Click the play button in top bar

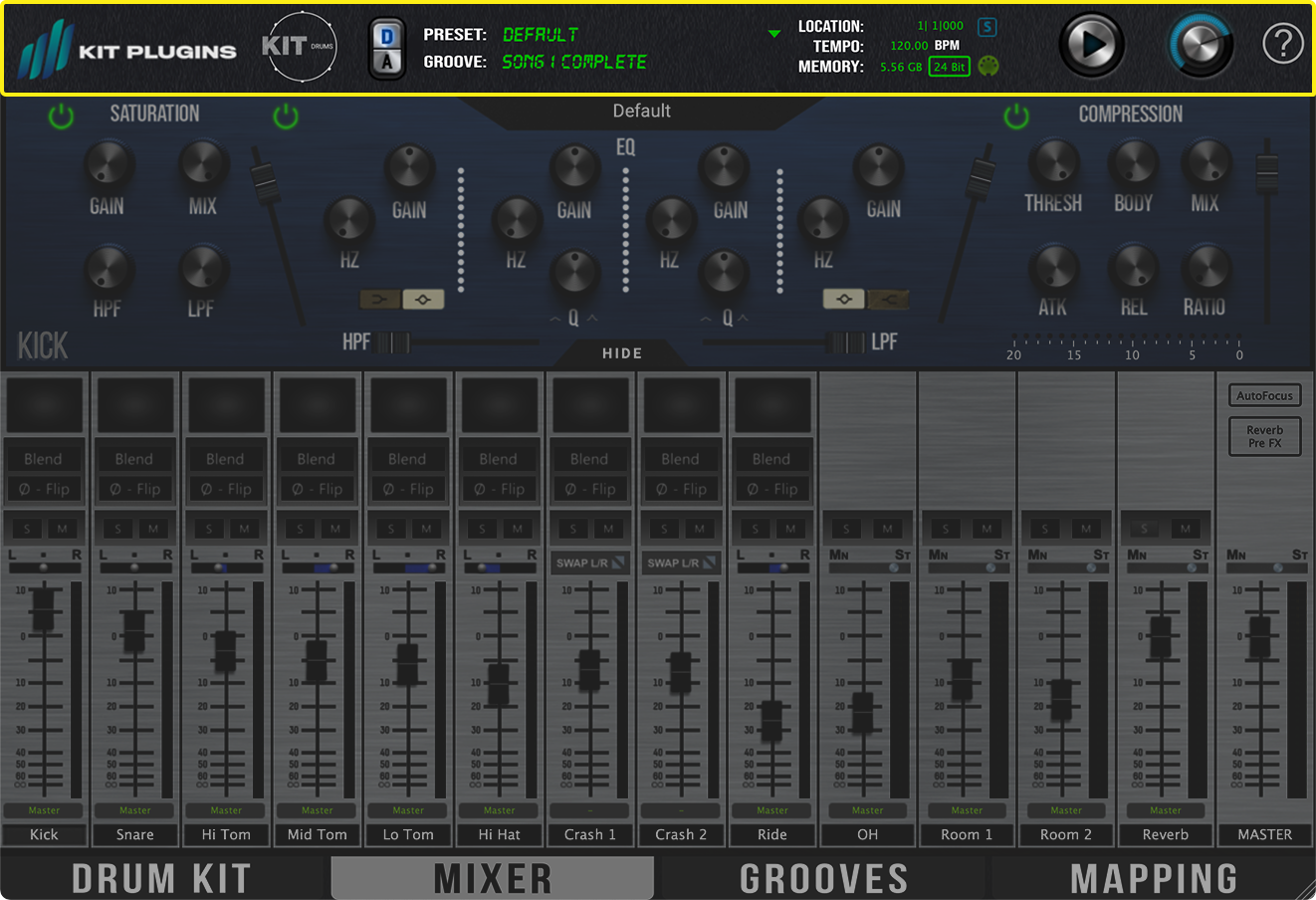1092,45
